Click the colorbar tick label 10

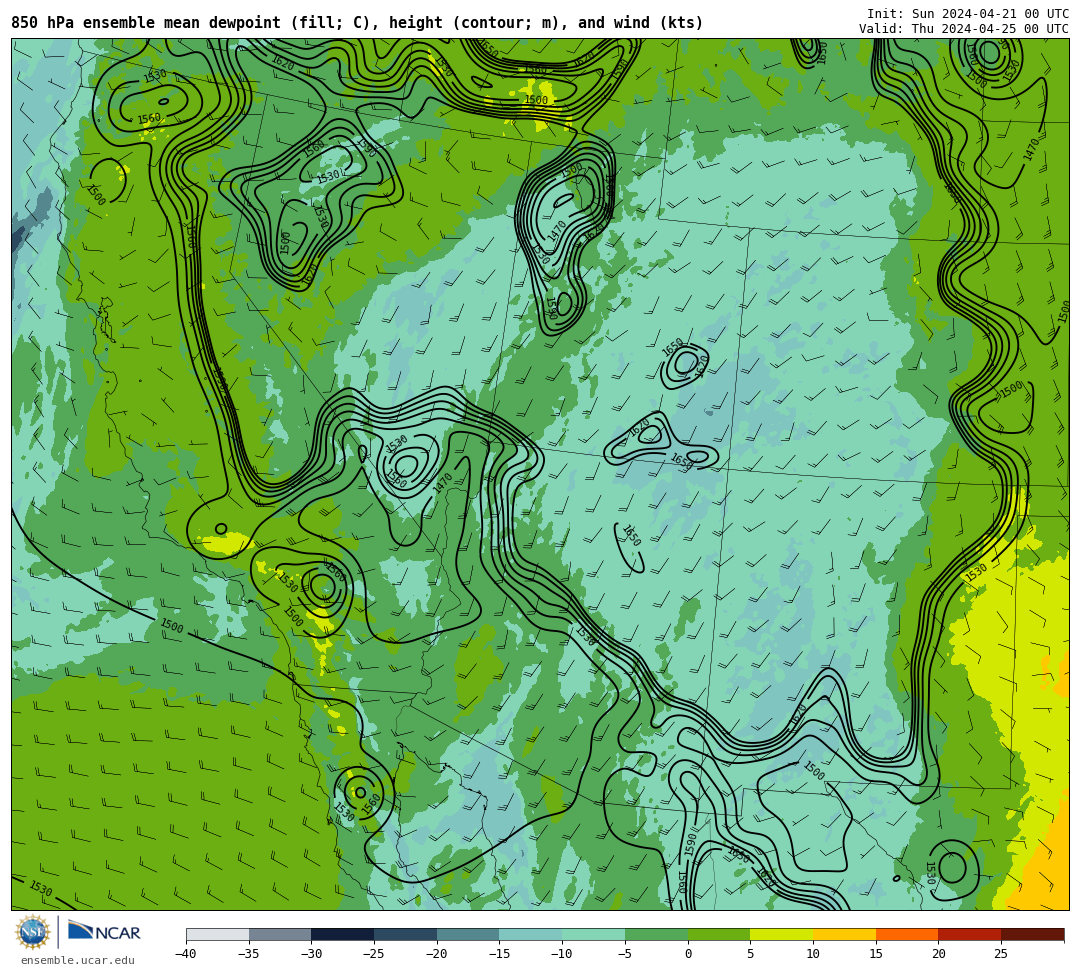[813, 954]
